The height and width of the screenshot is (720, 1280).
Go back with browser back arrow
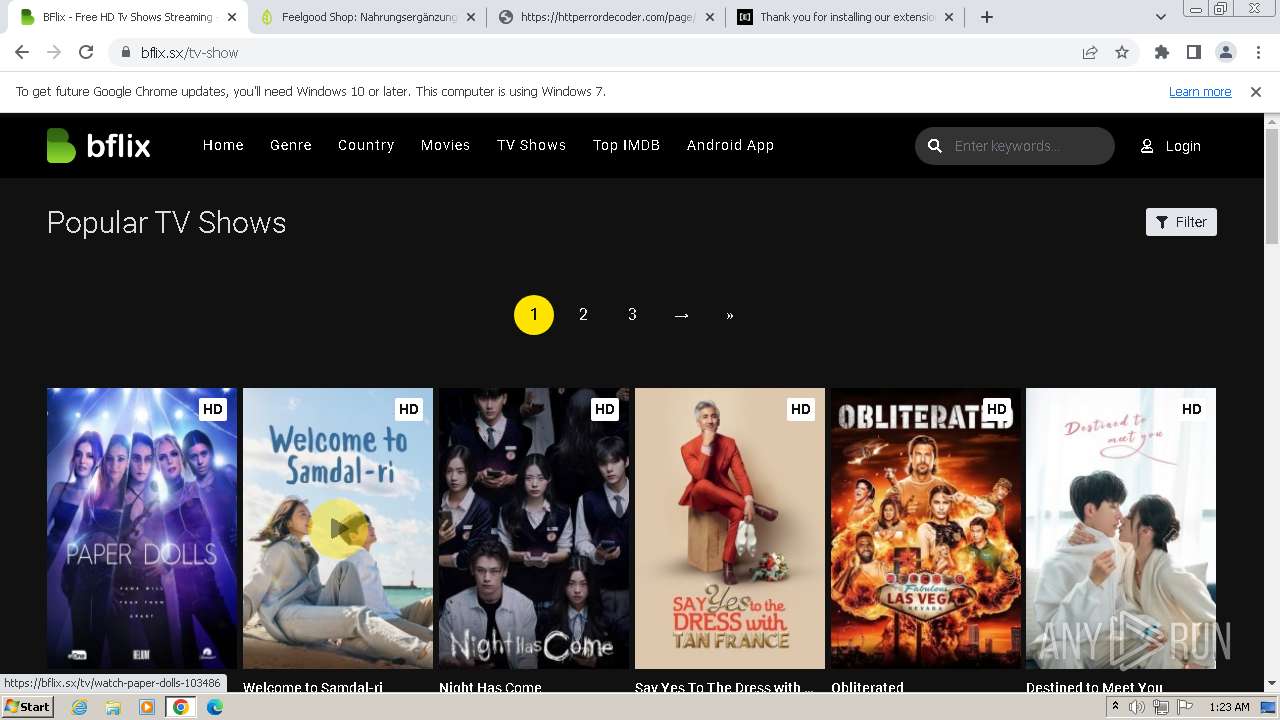[x=22, y=52]
